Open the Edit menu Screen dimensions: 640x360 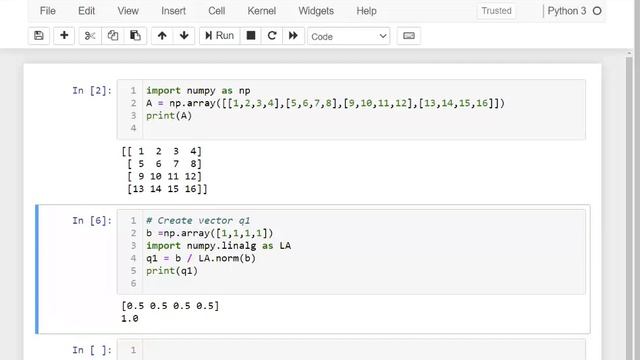(x=87, y=11)
